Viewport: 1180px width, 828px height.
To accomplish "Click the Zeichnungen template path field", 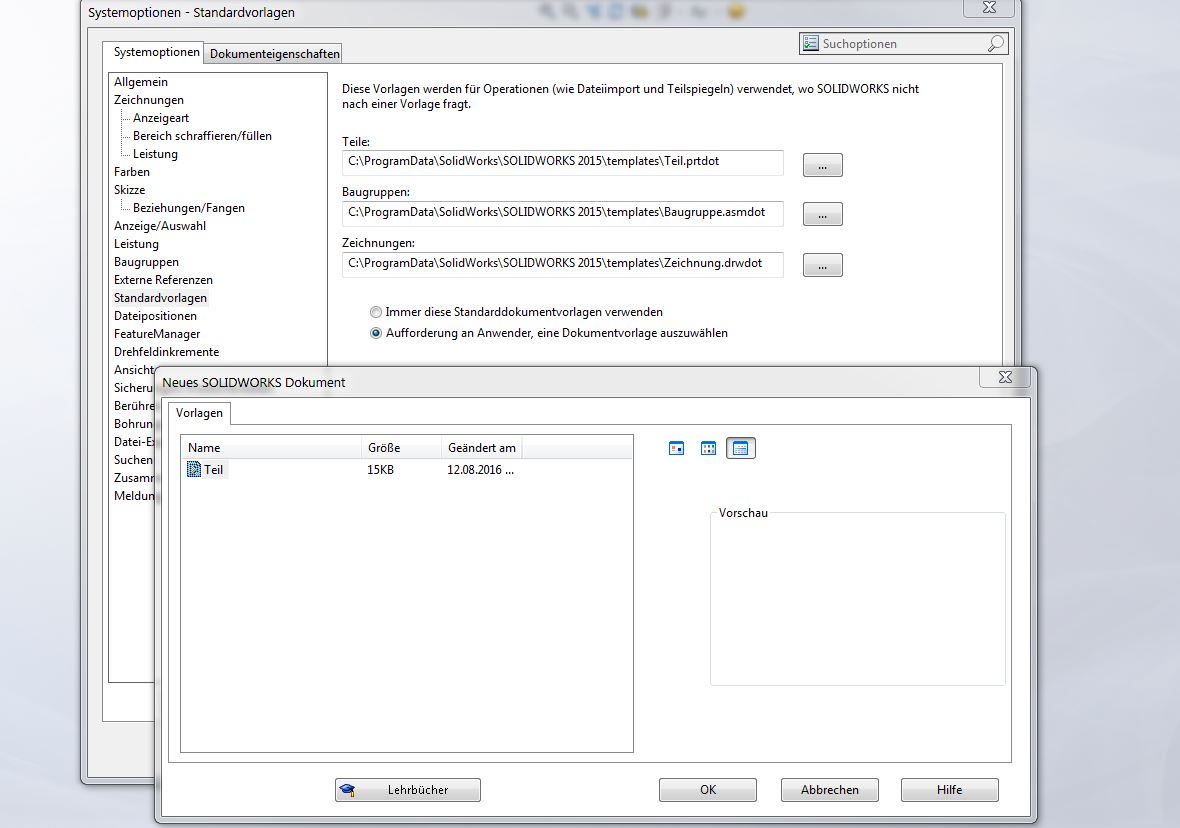I will [x=562, y=263].
